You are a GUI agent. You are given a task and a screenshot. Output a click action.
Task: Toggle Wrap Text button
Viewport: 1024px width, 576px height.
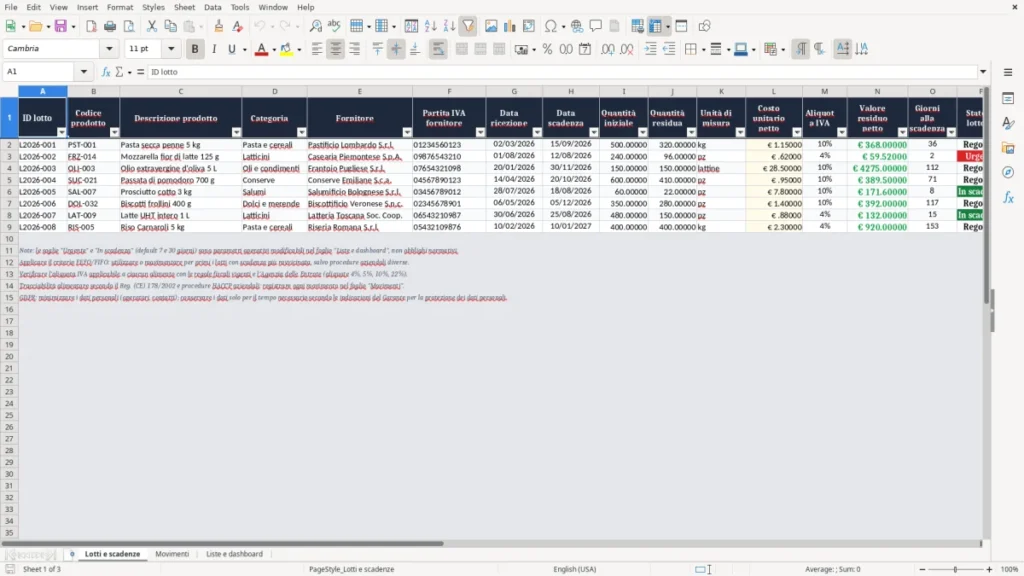[x=438, y=49]
